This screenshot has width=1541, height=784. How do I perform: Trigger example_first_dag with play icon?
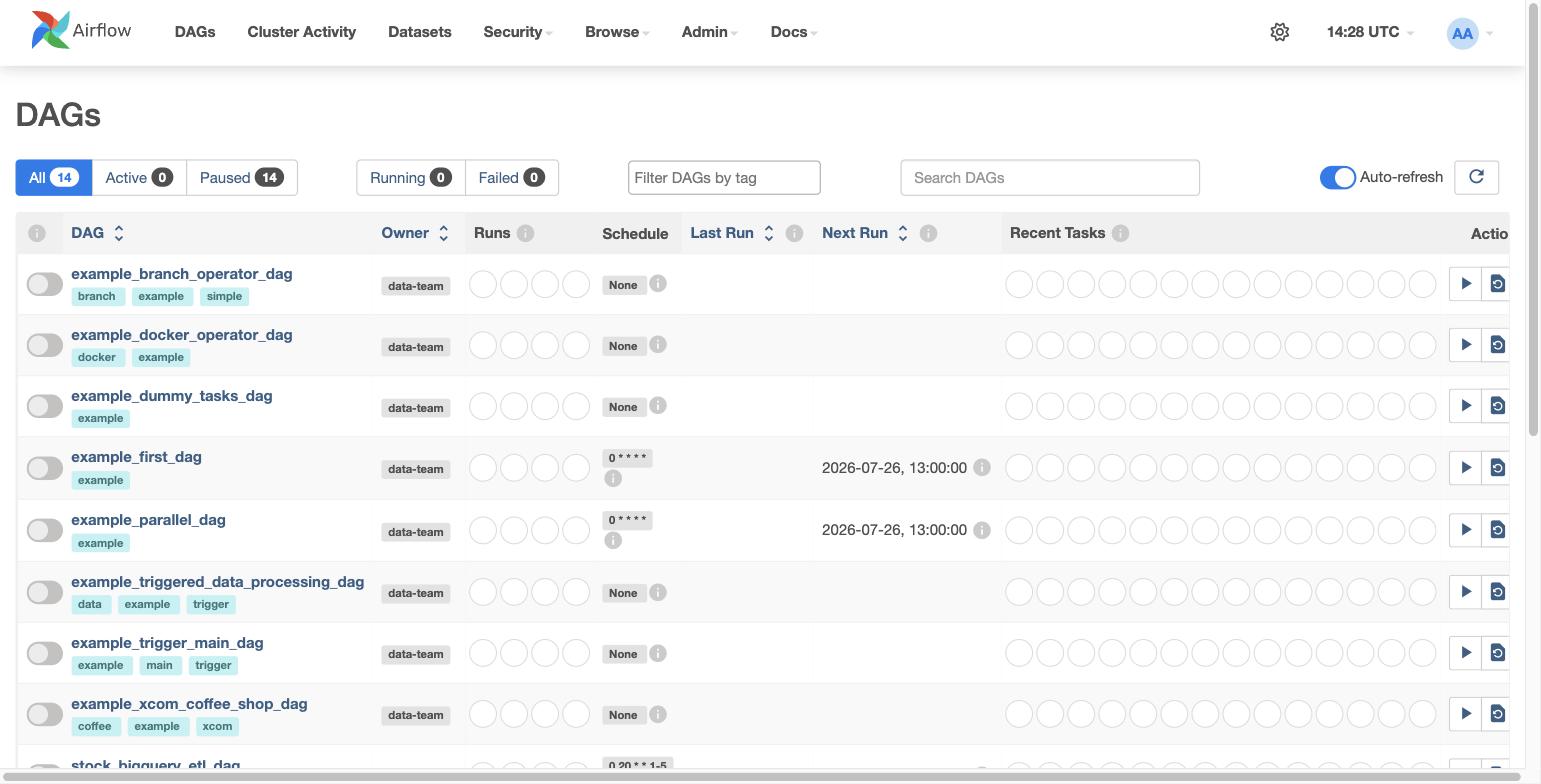point(1465,468)
